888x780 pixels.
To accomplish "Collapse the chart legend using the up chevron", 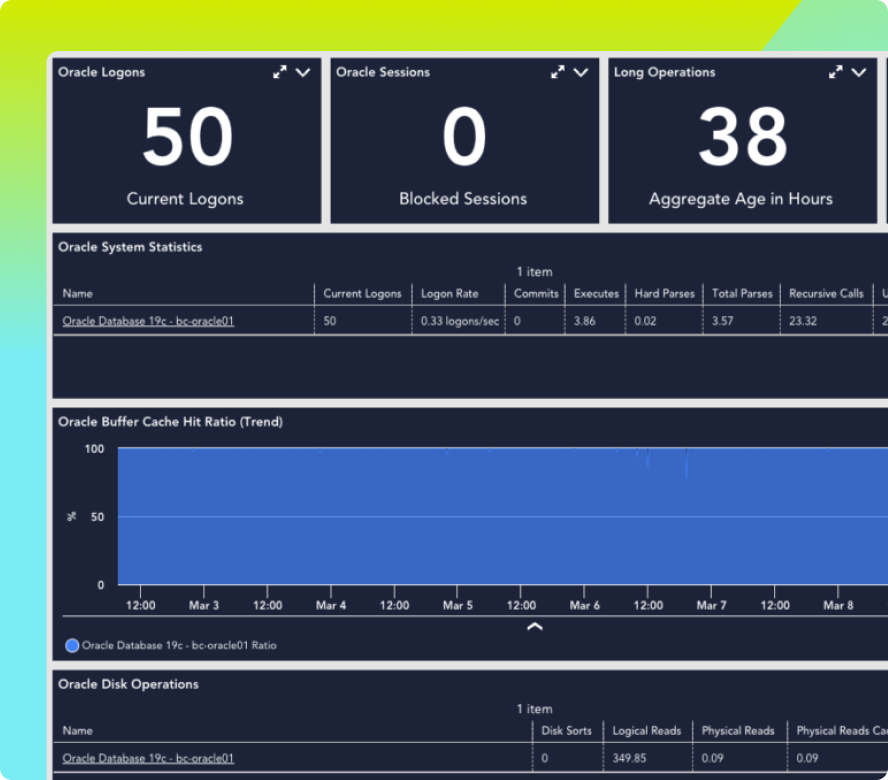I will click(535, 627).
